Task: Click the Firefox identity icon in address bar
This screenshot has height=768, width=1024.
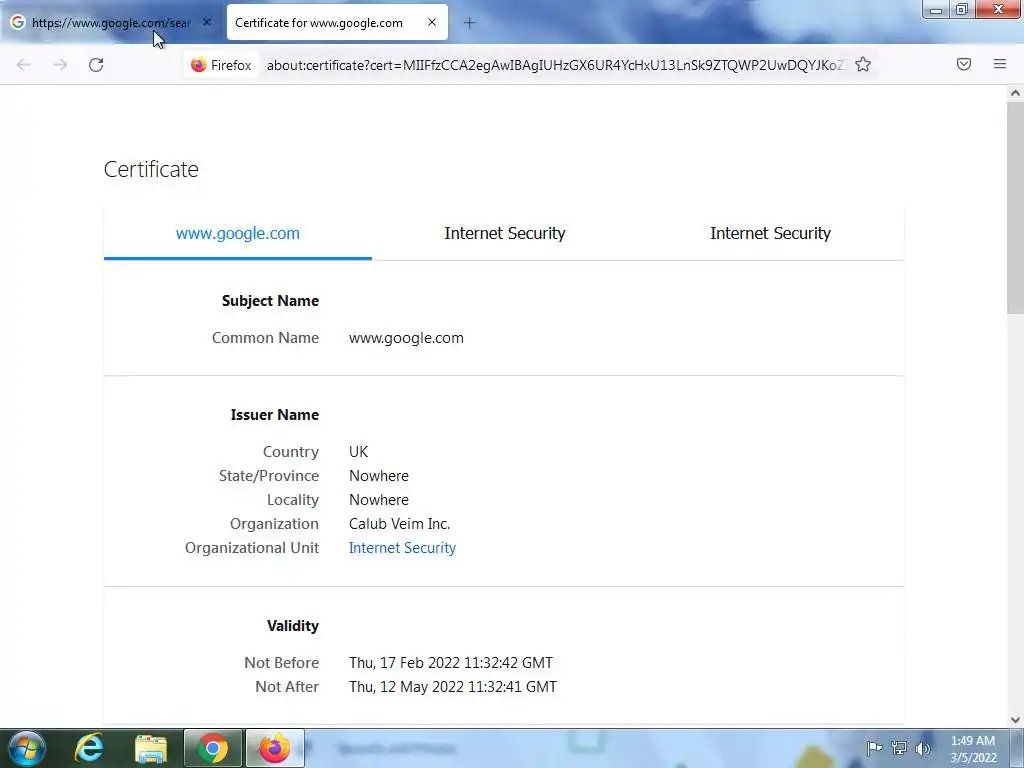Action: (x=221, y=65)
